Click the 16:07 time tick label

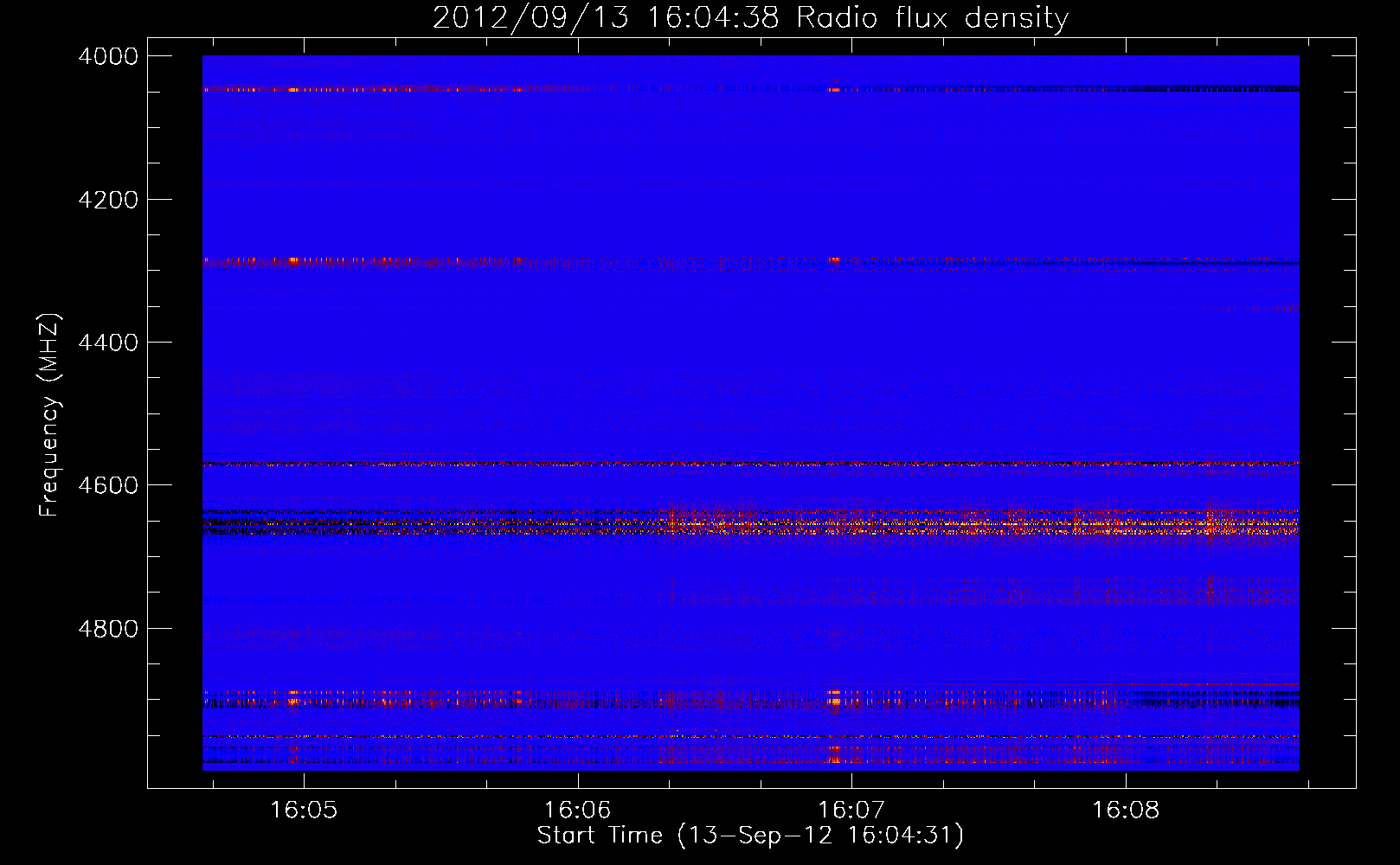click(851, 810)
